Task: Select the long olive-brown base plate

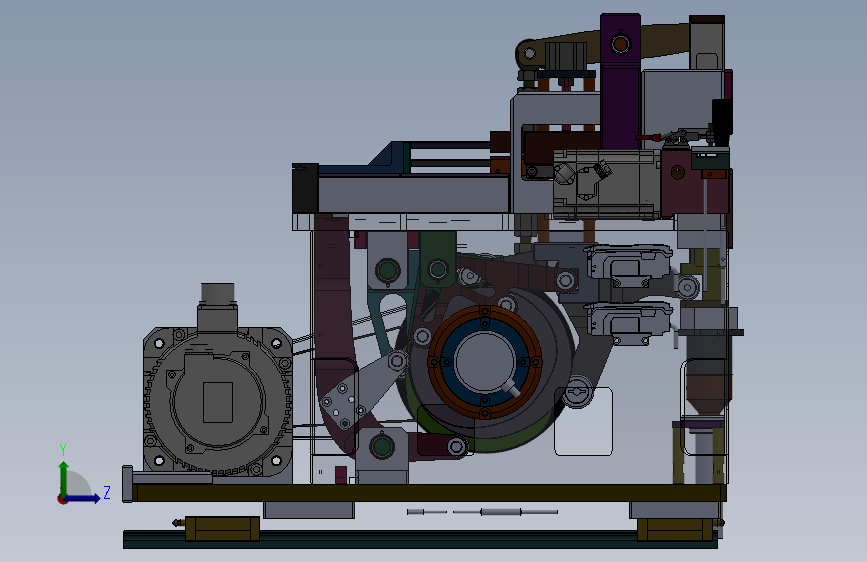Action: click(x=429, y=493)
